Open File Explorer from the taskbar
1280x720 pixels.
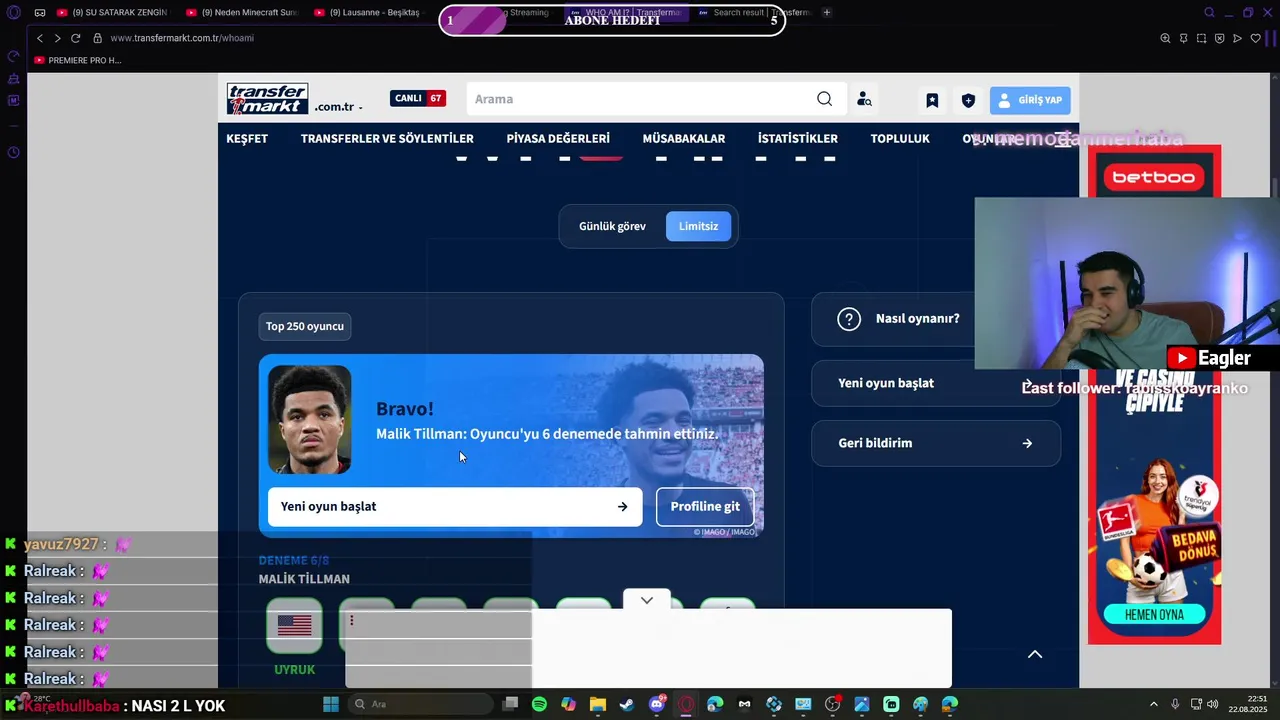[x=597, y=704]
